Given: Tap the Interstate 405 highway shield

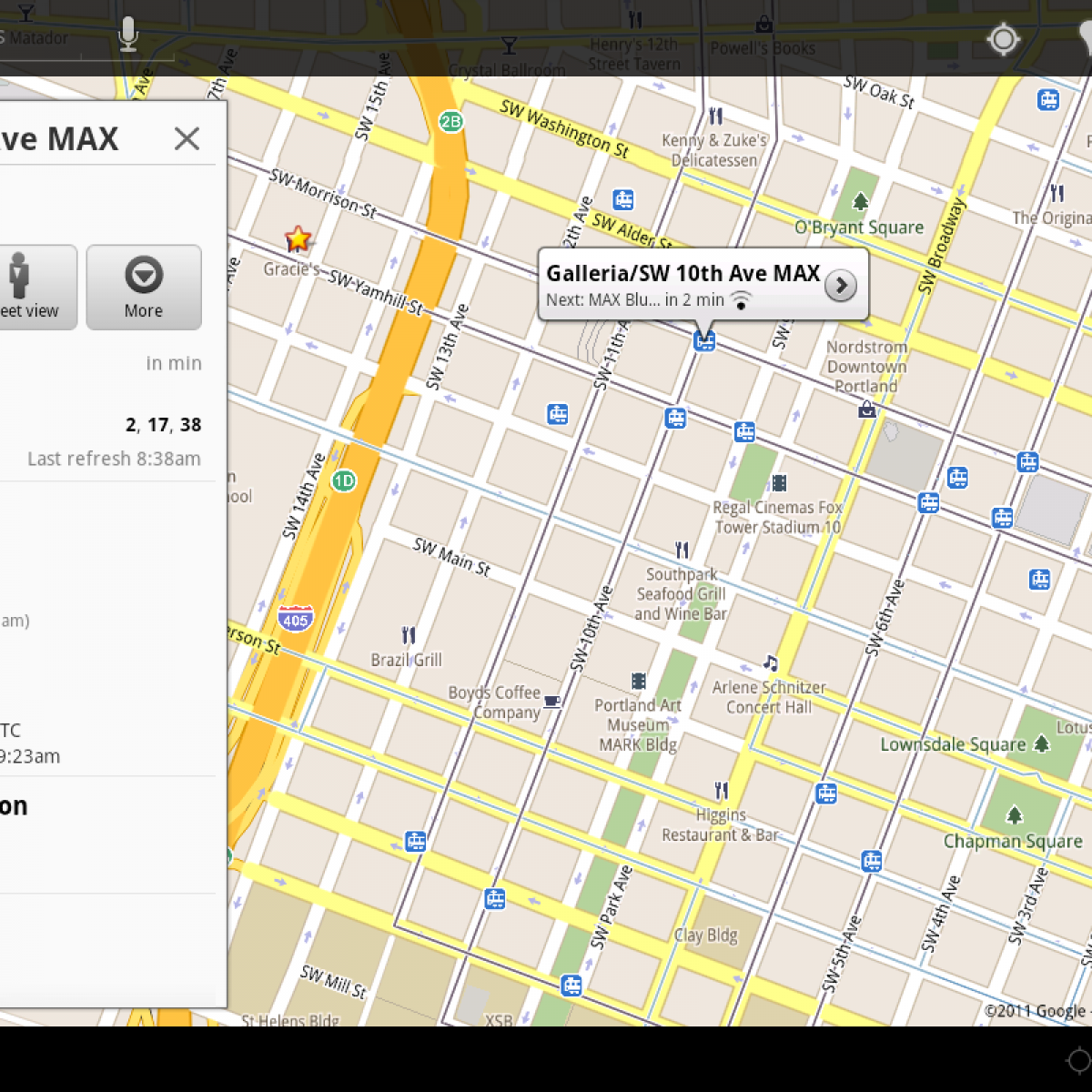Looking at the screenshot, I should 296,619.
